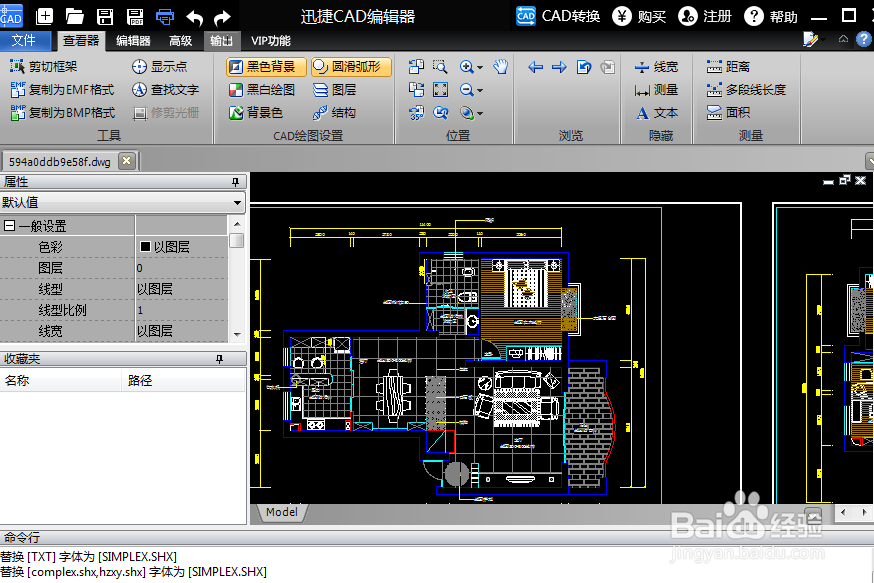Click the show points (显示点) tool
874x583 pixels.
point(159,67)
